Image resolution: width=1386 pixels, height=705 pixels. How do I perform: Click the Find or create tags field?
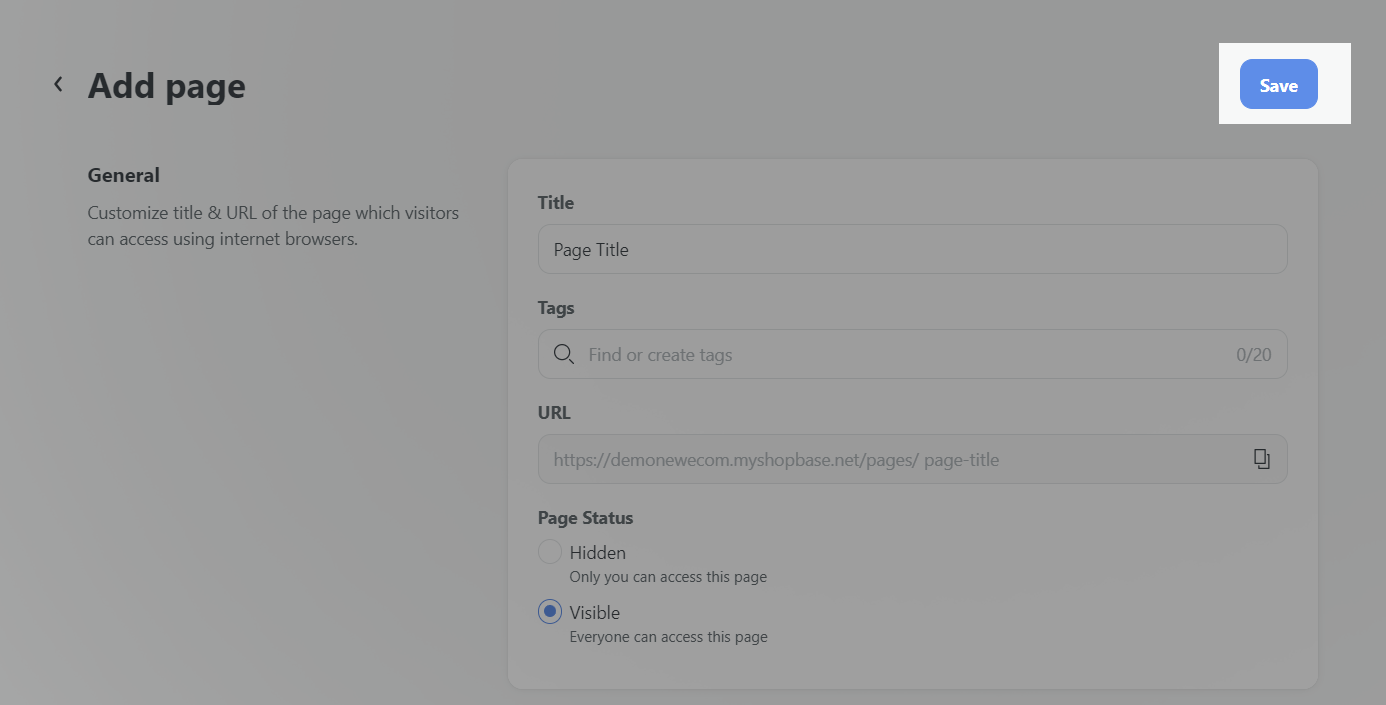point(913,354)
